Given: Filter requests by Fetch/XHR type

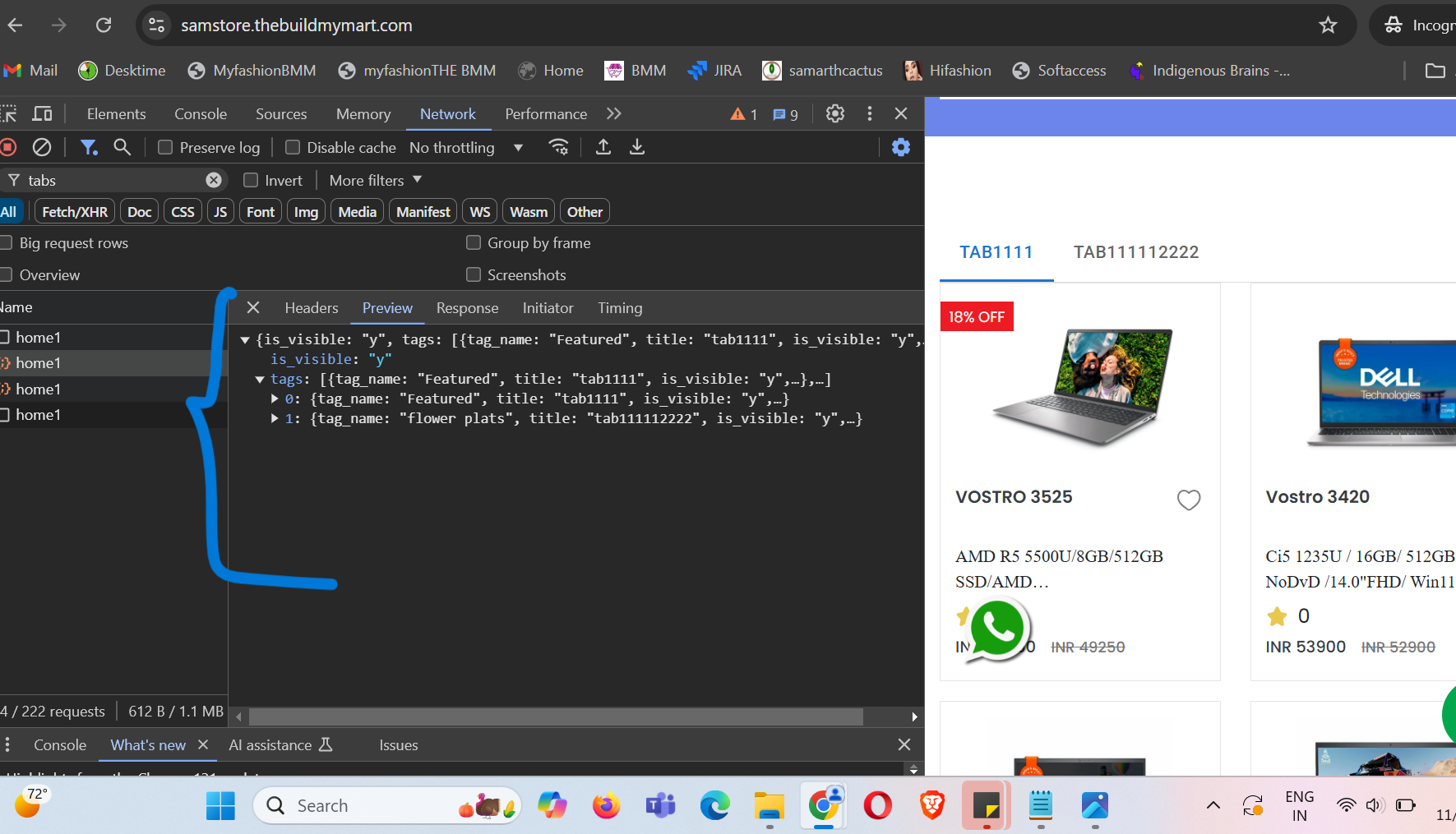Looking at the screenshot, I should (75, 212).
